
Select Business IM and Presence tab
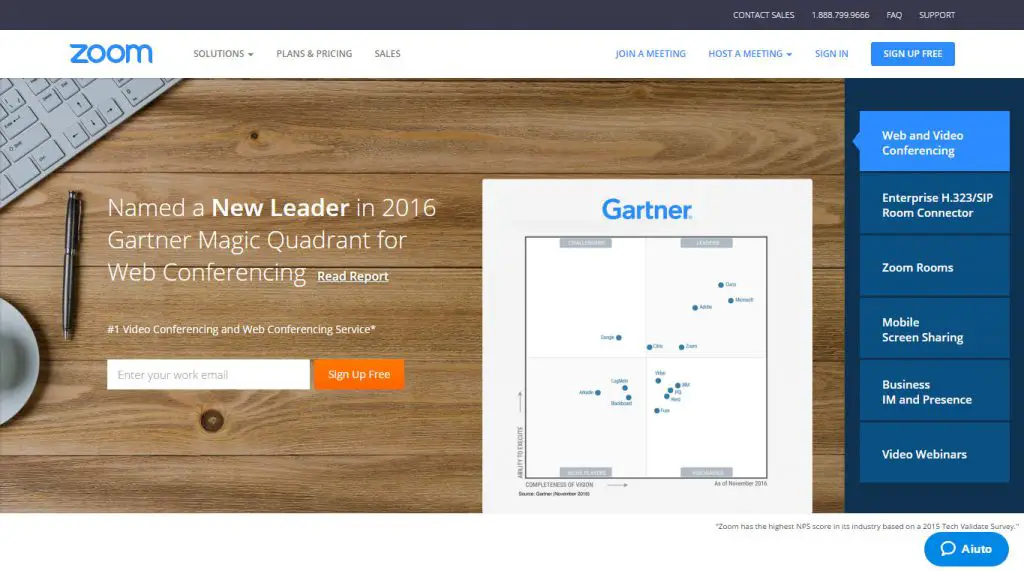click(934, 391)
